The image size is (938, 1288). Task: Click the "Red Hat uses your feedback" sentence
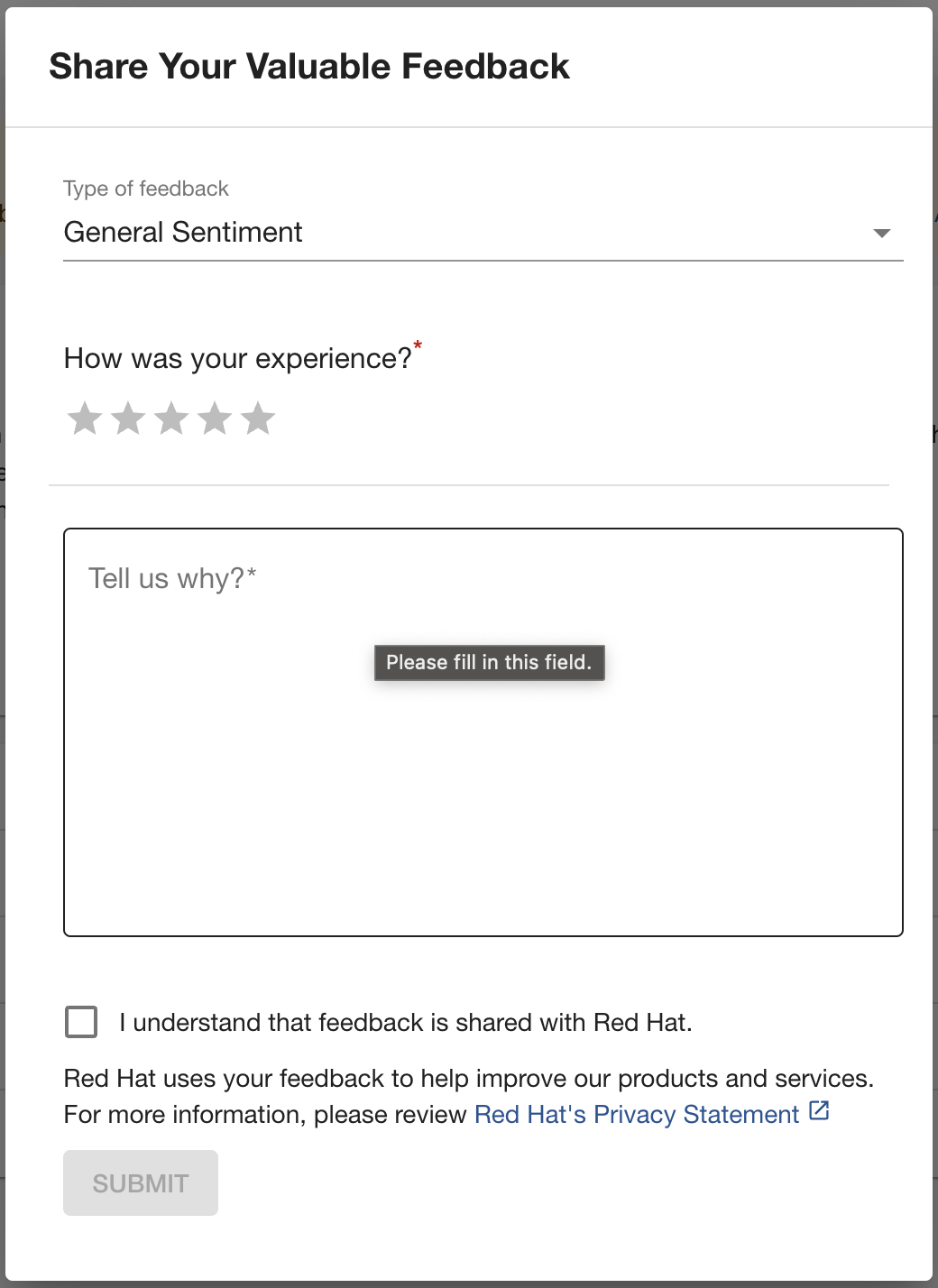469,1079
